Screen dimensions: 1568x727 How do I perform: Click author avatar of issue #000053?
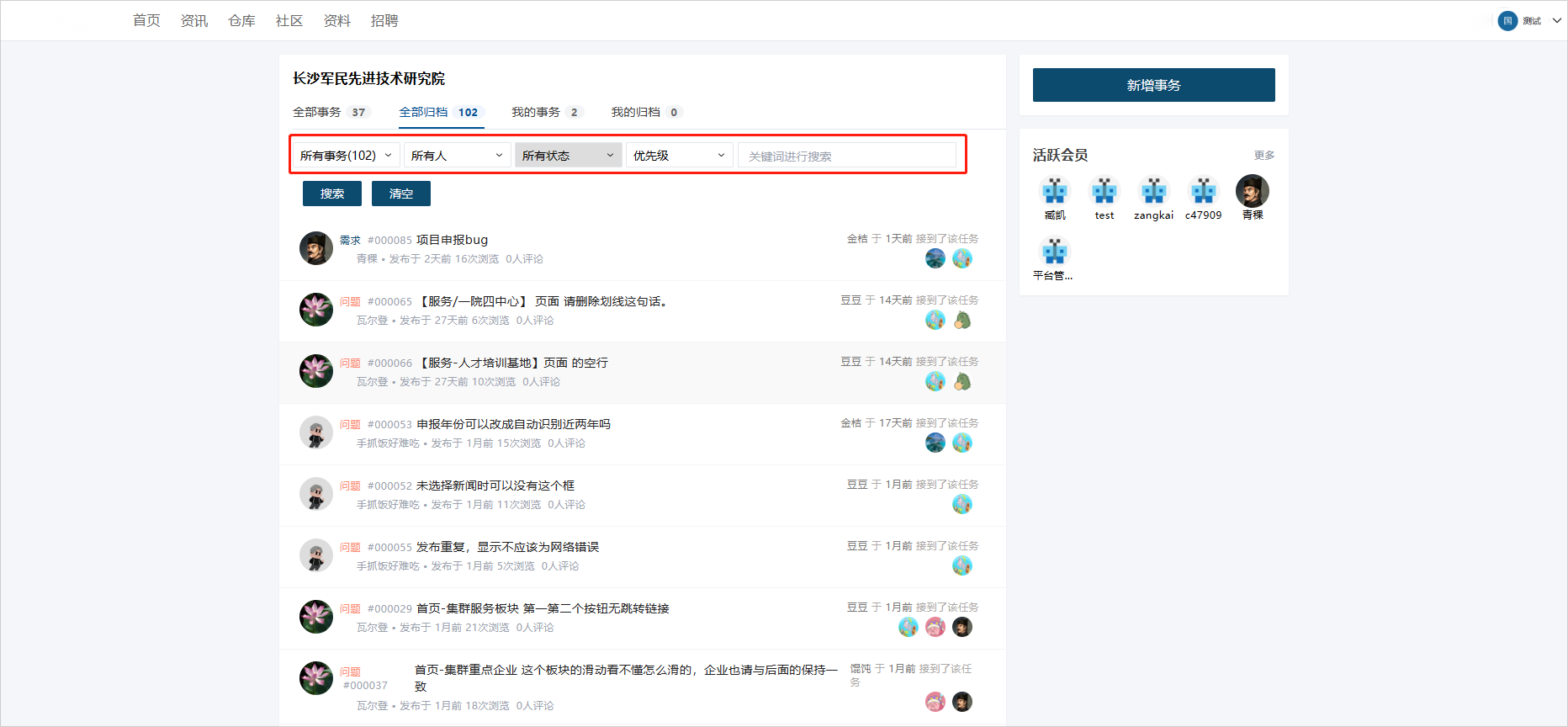(x=316, y=432)
